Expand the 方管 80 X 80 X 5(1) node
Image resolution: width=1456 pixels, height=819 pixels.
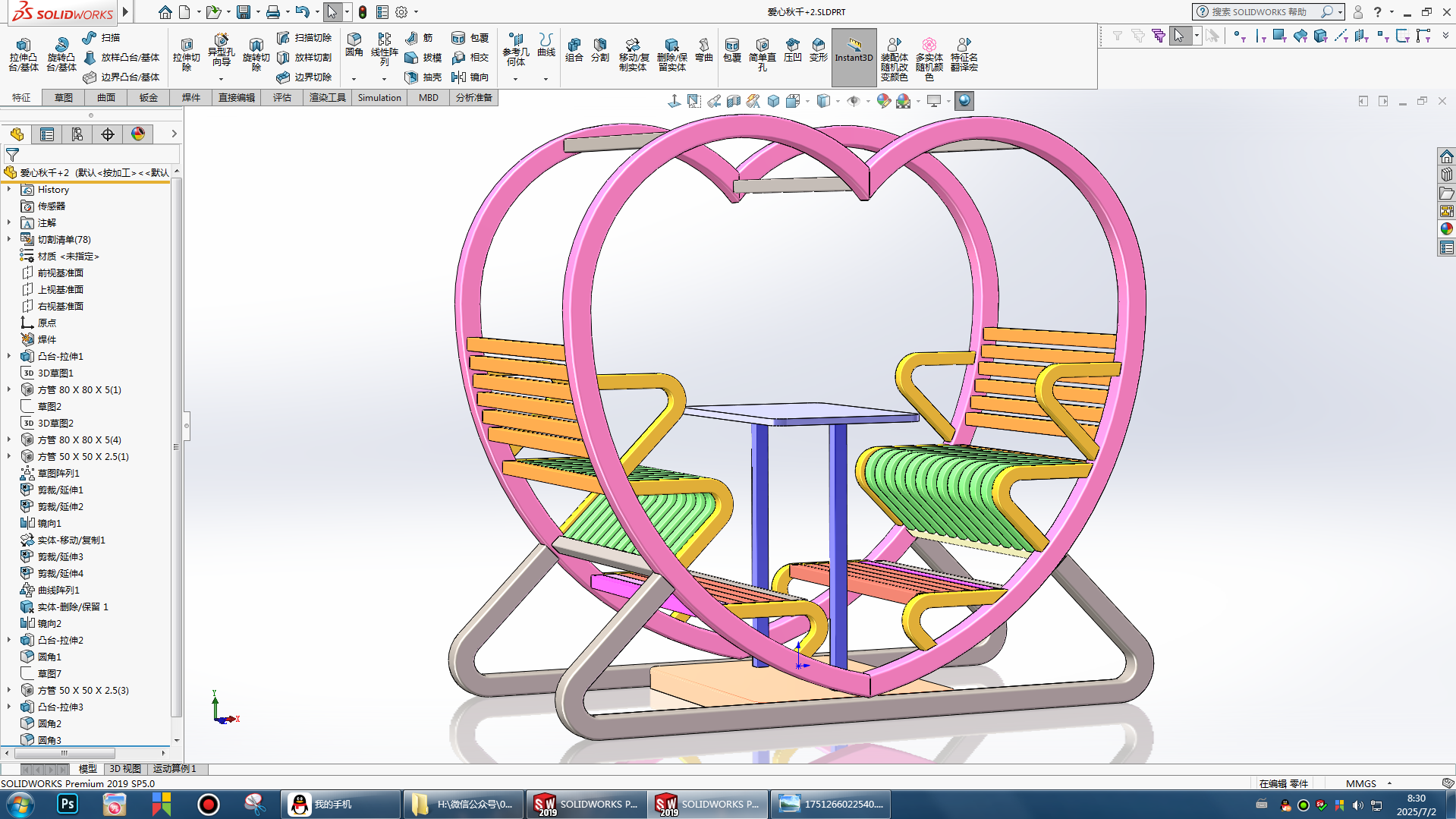point(9,389)
